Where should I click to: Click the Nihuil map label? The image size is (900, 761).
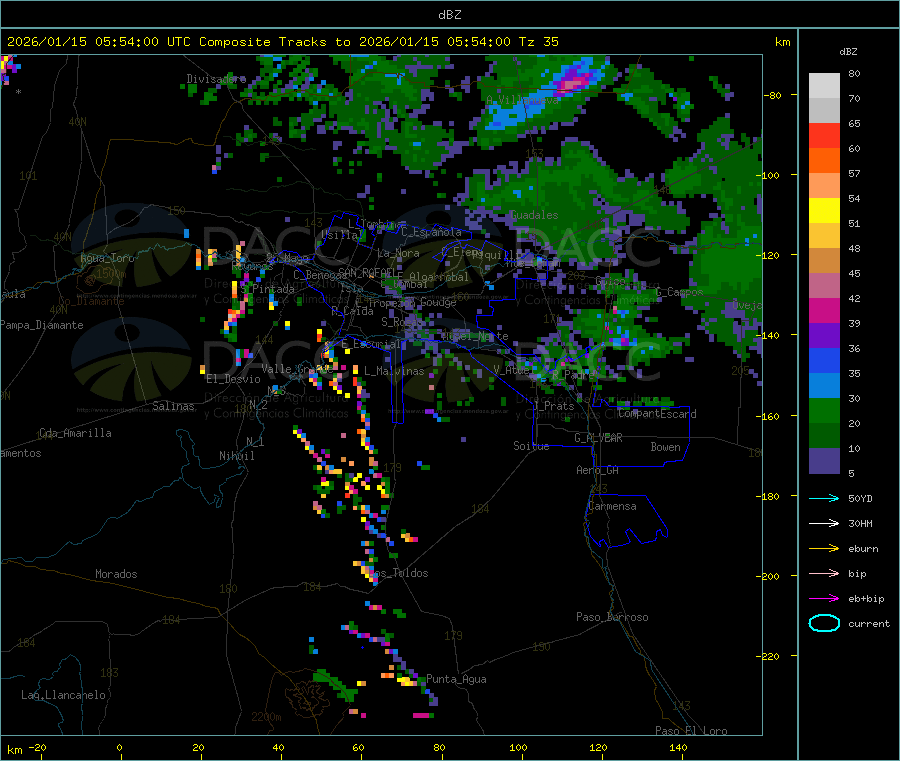pos(236,456)
